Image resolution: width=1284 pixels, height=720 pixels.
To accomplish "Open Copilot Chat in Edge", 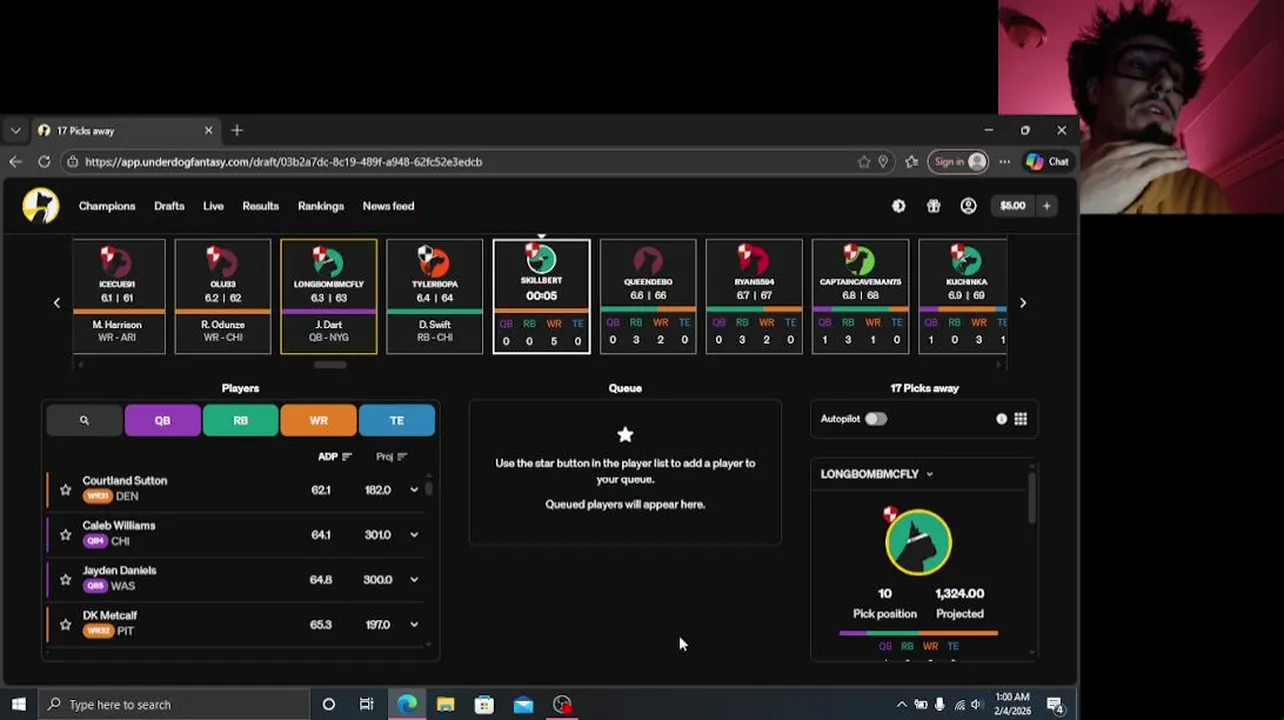I will [x=1047, y=161].
